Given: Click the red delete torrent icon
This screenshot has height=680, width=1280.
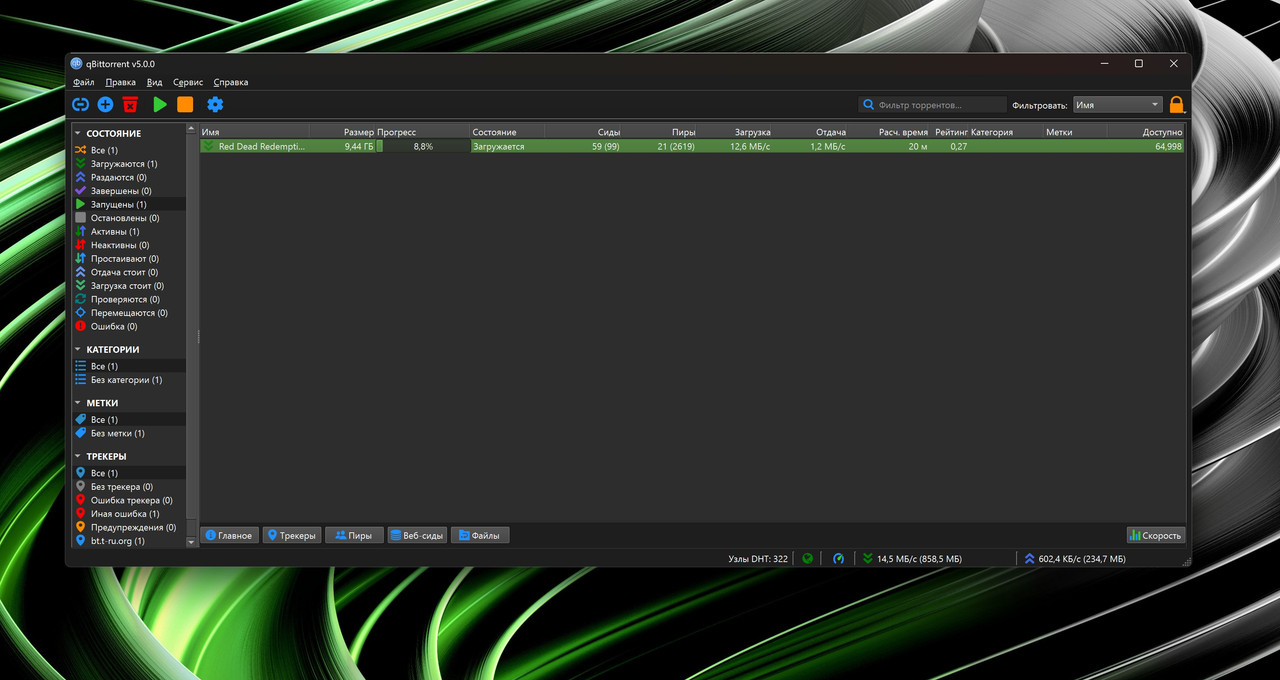Looking at the screenshot, I should 130,104.
